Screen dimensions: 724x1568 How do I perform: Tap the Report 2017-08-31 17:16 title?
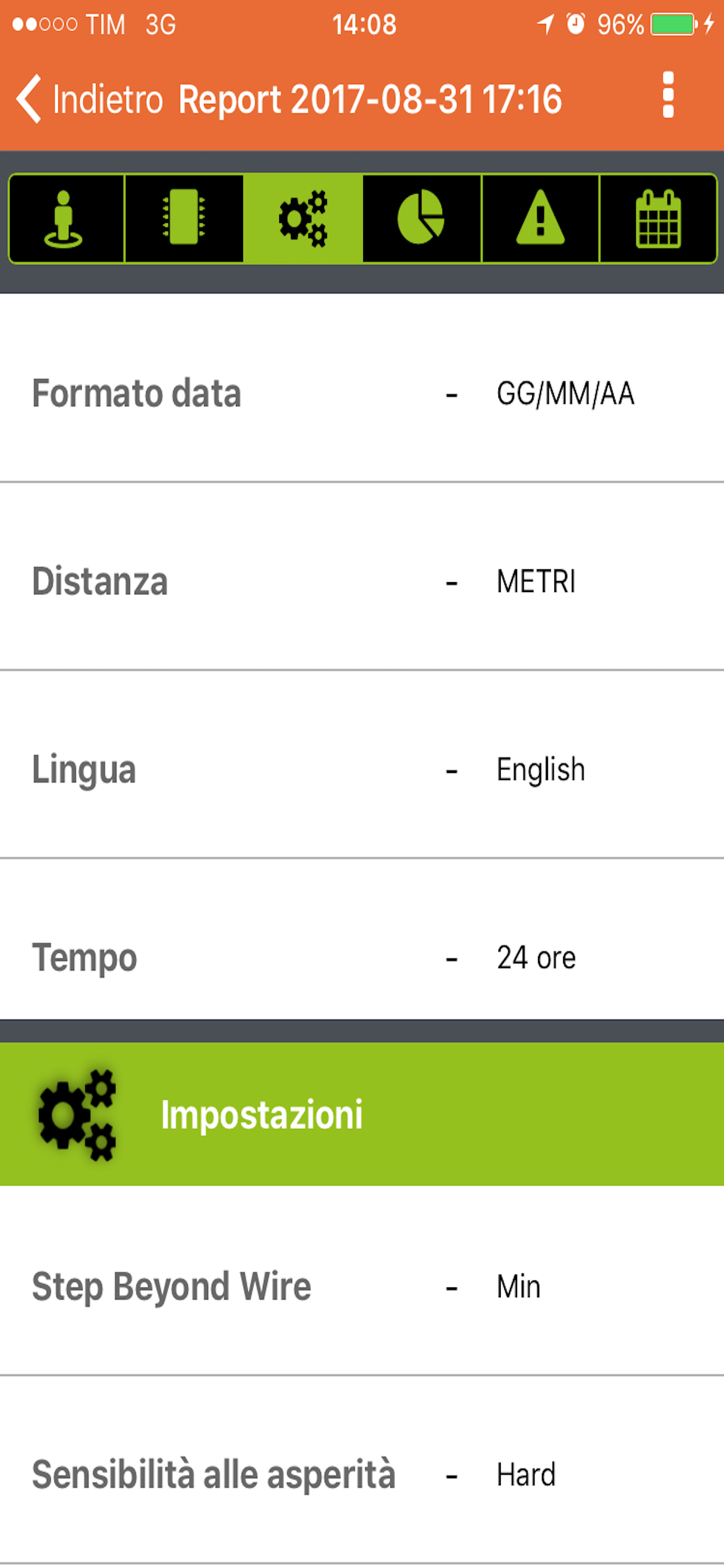coord(370,99)
